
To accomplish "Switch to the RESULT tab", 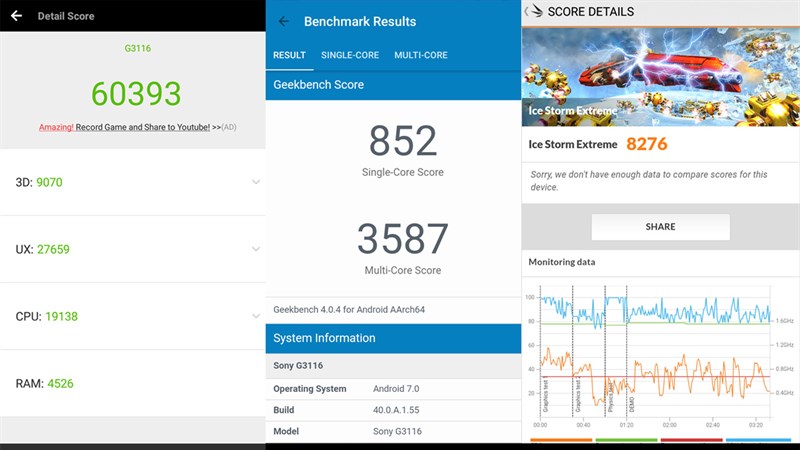I will tap(289, 55).
